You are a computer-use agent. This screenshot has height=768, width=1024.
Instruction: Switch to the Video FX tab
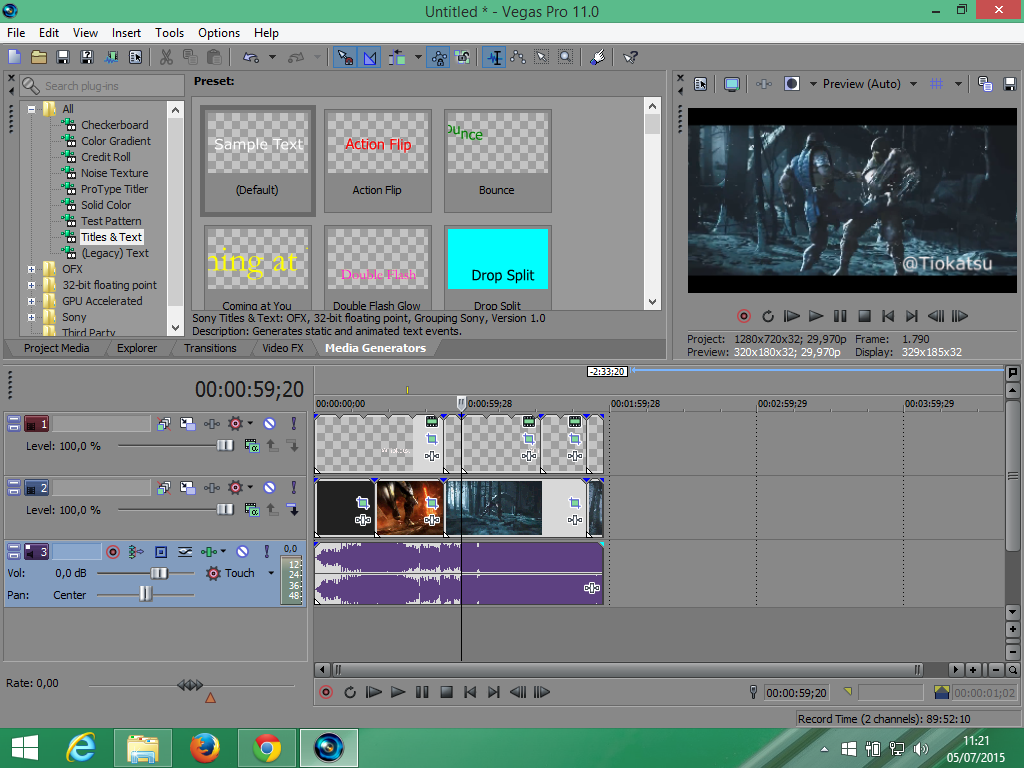coord(283,348)
